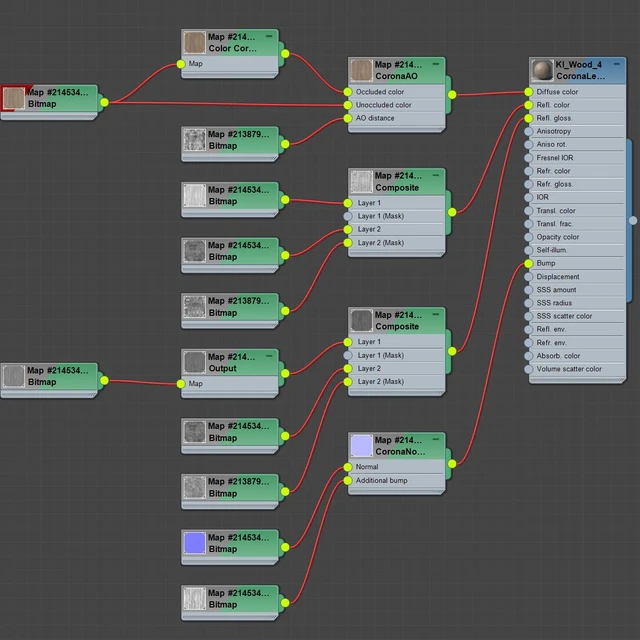Viewport: 640px width, 640px height.
Task: Click the Refl. gloss. yellow input socket
Action: tap(529, 118)
